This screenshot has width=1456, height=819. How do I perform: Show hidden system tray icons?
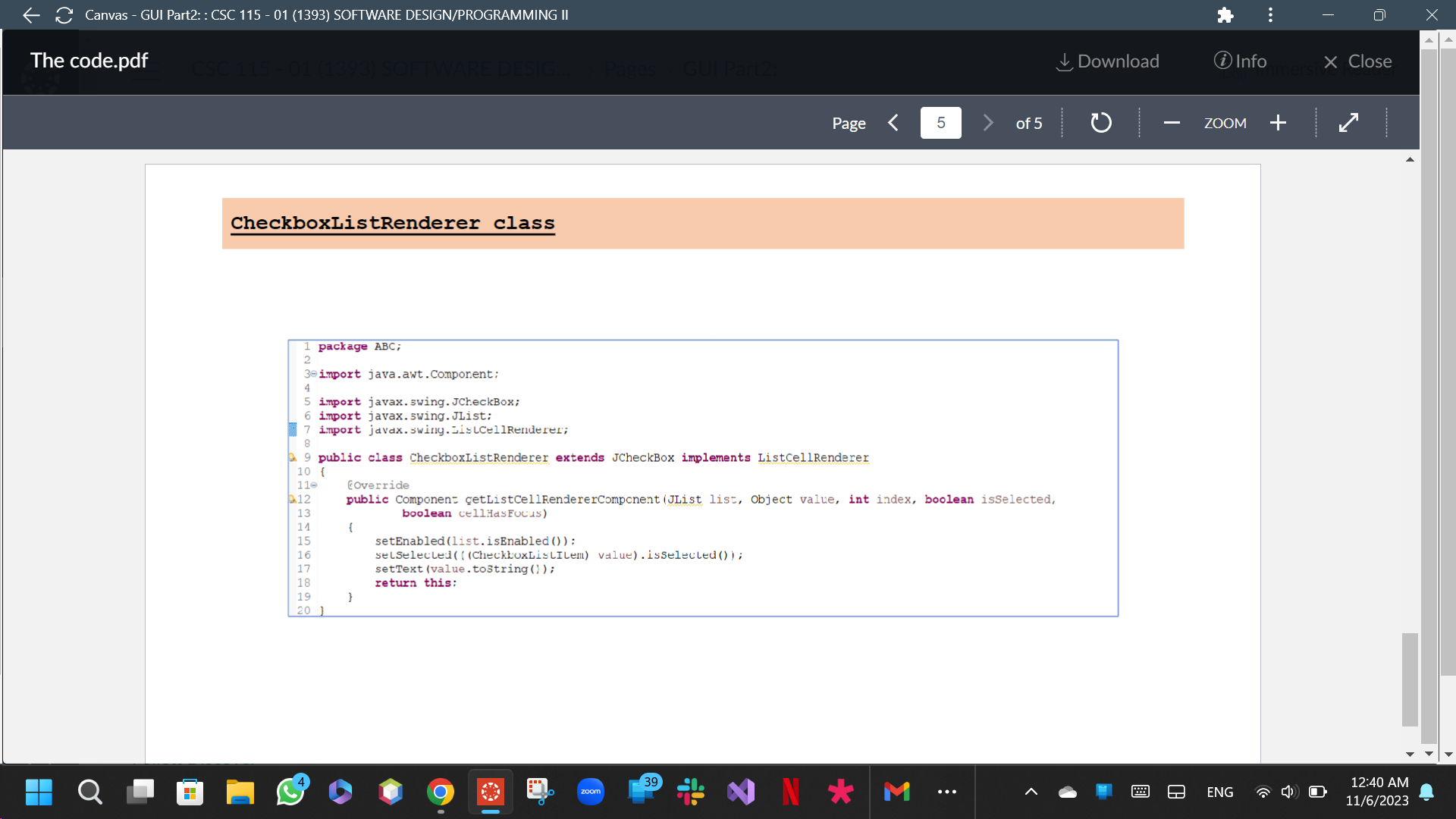(1031, 792)
